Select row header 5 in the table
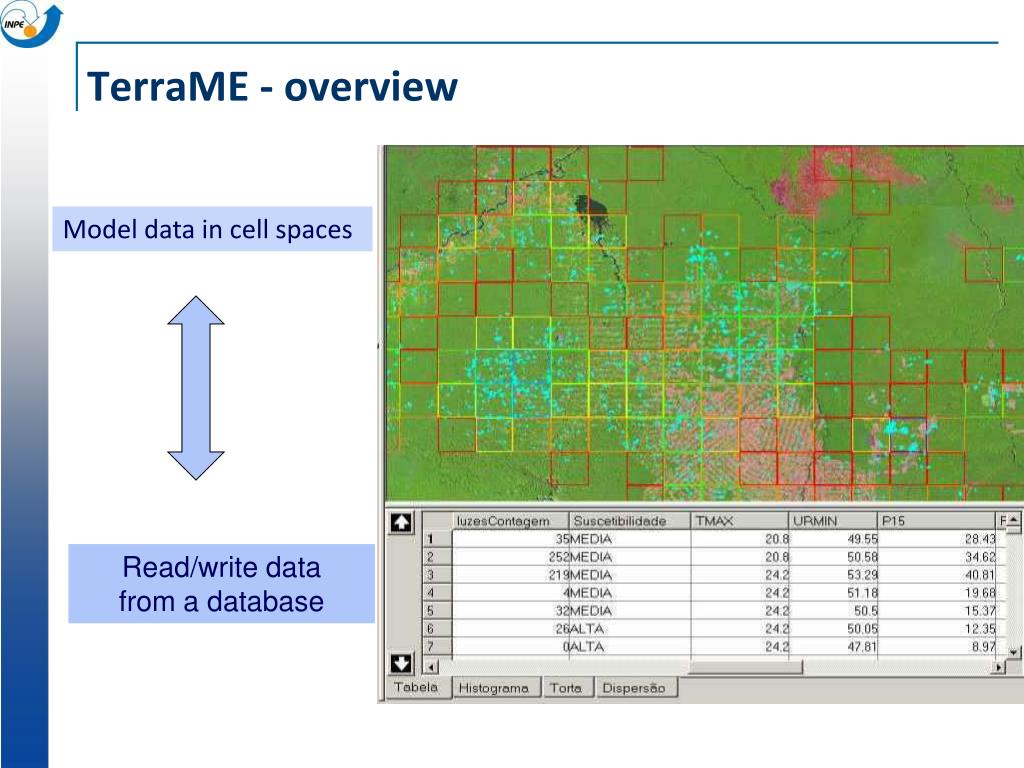The height and width of the screenshot is (768, 1024). point(438,611)
